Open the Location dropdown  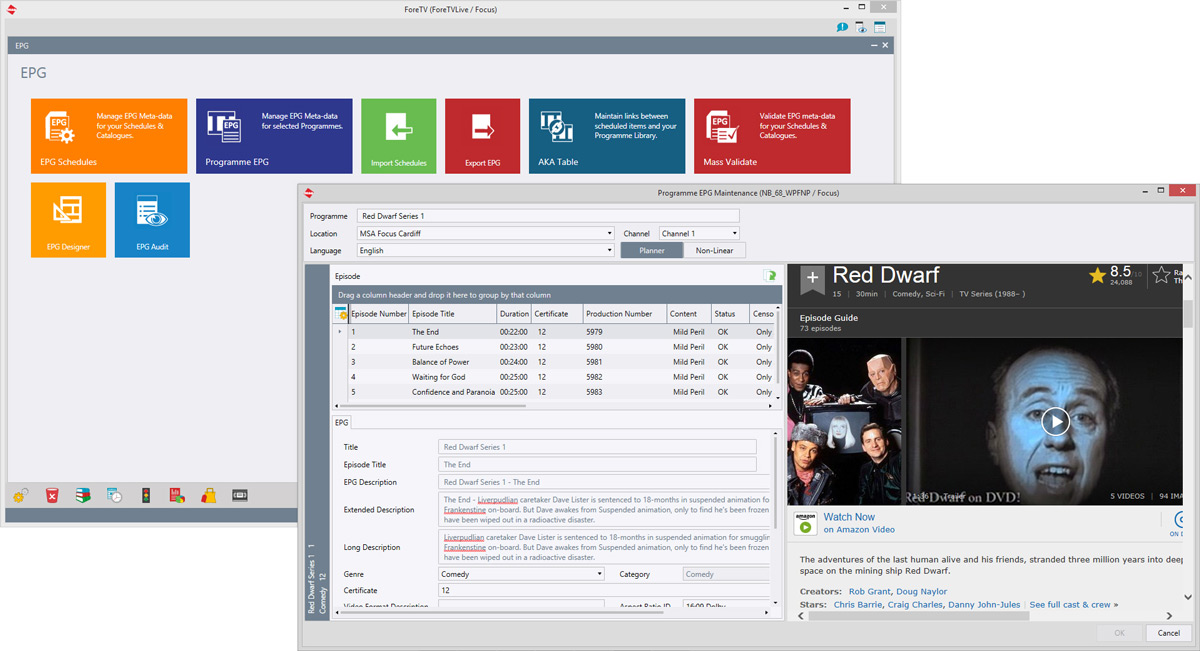[x=609, y=234]
